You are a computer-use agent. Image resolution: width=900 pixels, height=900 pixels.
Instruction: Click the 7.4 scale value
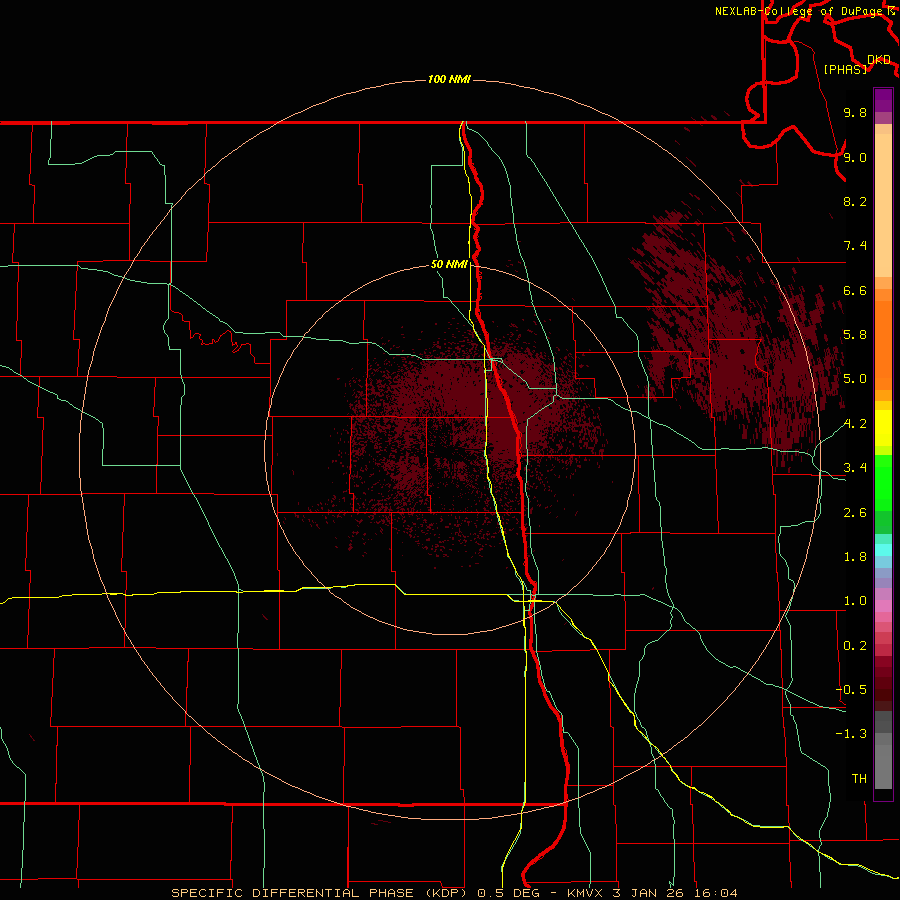click(855, 246)
